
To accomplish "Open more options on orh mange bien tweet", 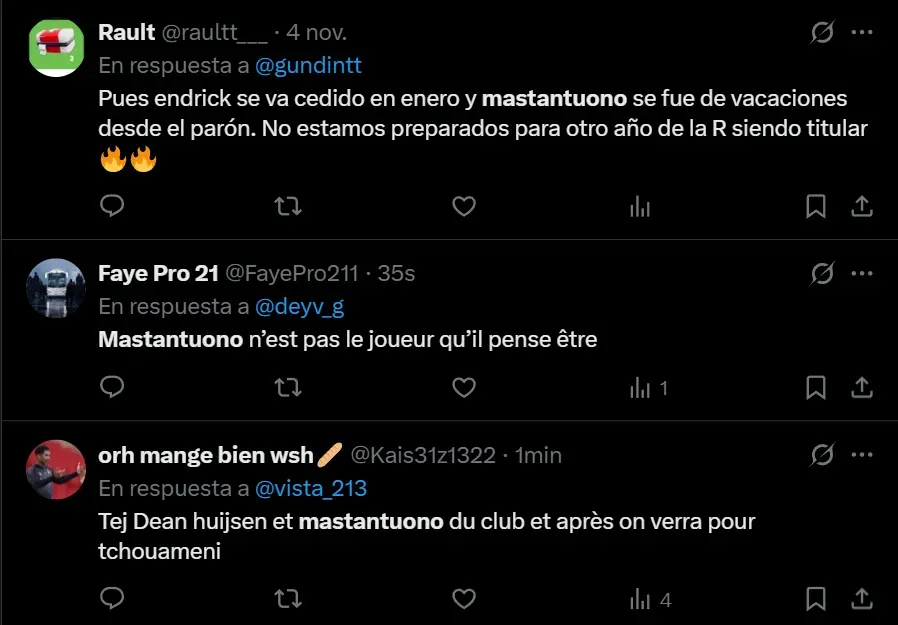I will click(x=862, y=455).
